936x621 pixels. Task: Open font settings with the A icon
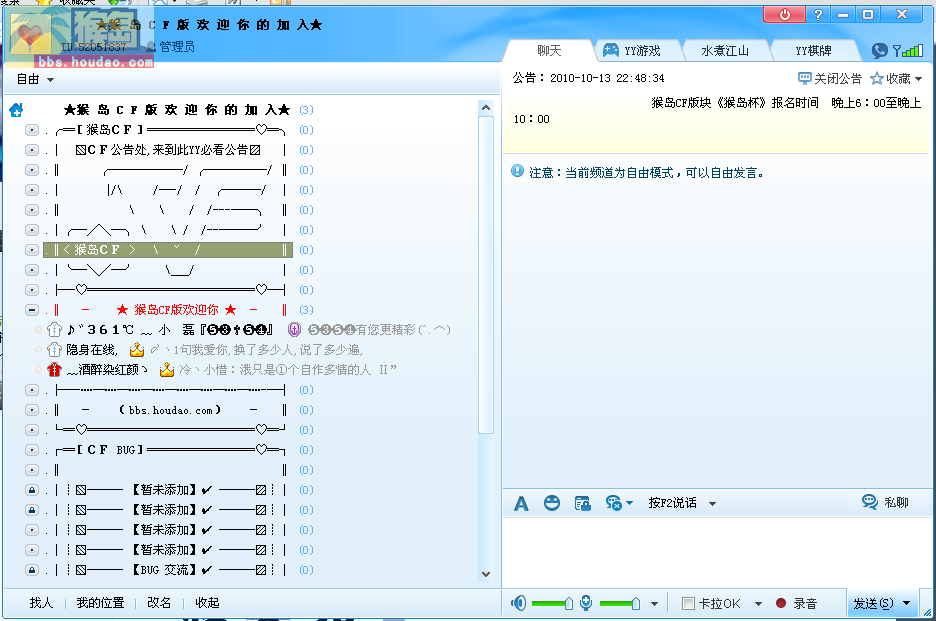coord(521,503)
